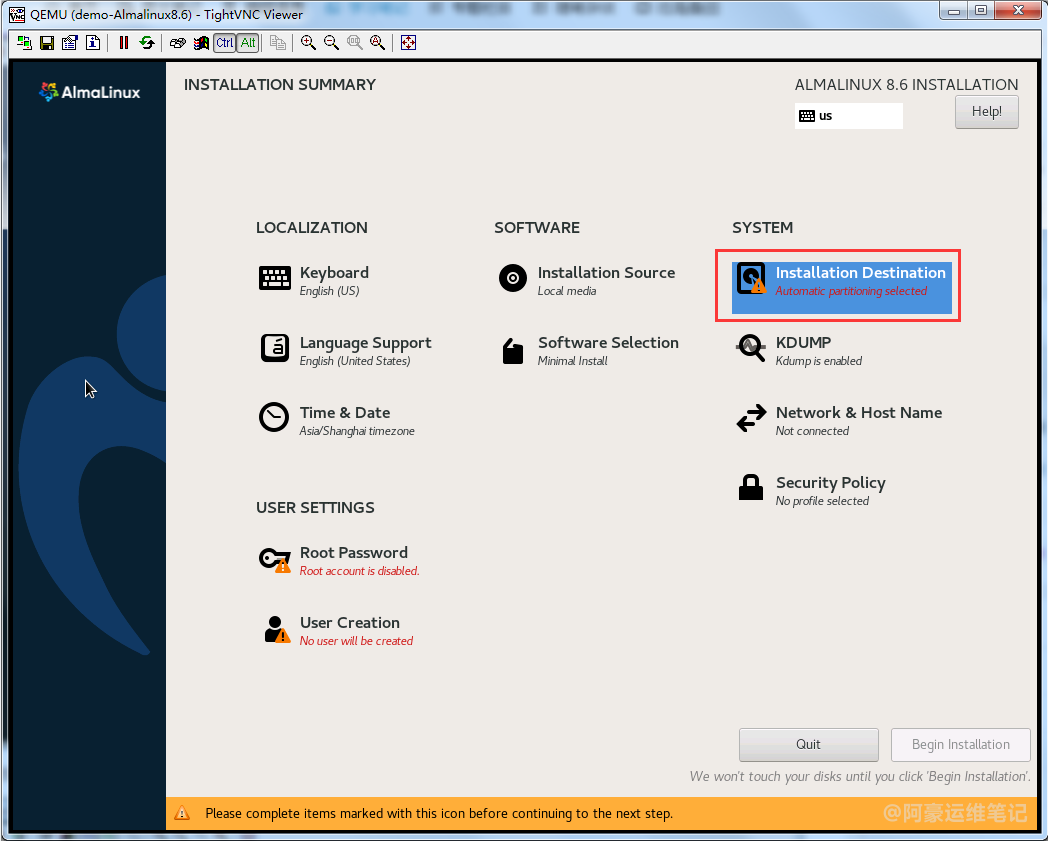Image resolution: width=1048 pixels, height=841 pixels.
Task: Click 'Root account is disabled.' status text
Action: (x=360, y=571)
